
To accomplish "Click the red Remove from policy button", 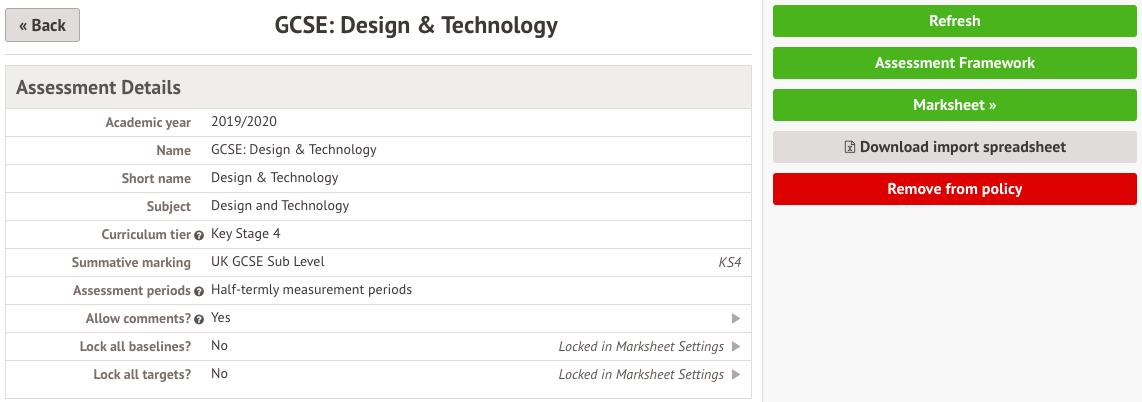I will (954, 189).
